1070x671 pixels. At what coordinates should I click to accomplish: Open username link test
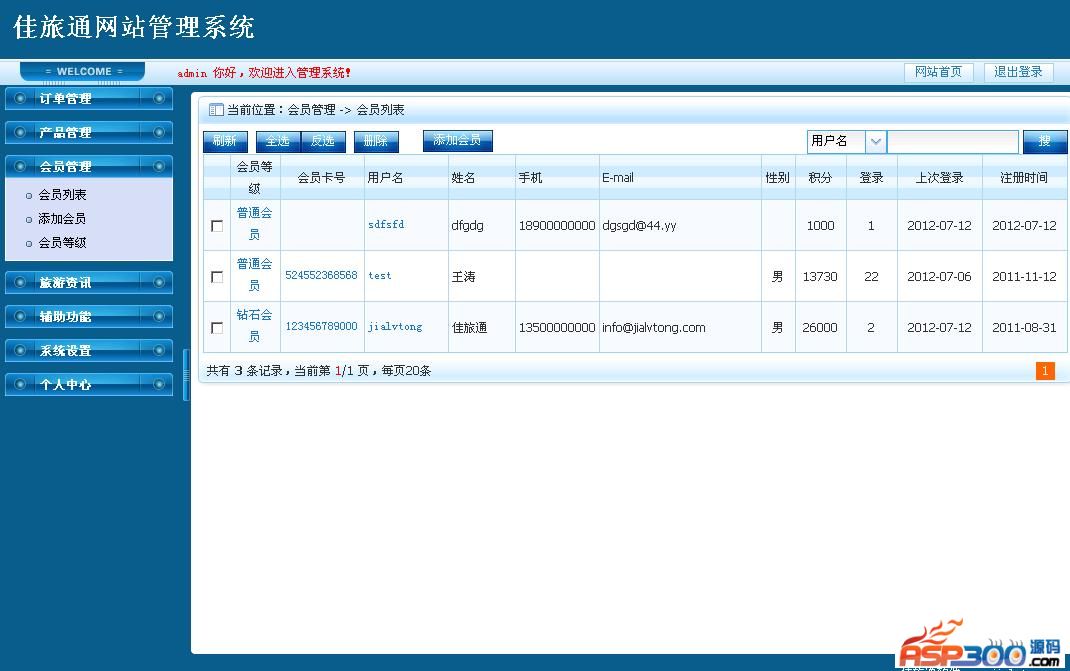click(x=379, y=276)
